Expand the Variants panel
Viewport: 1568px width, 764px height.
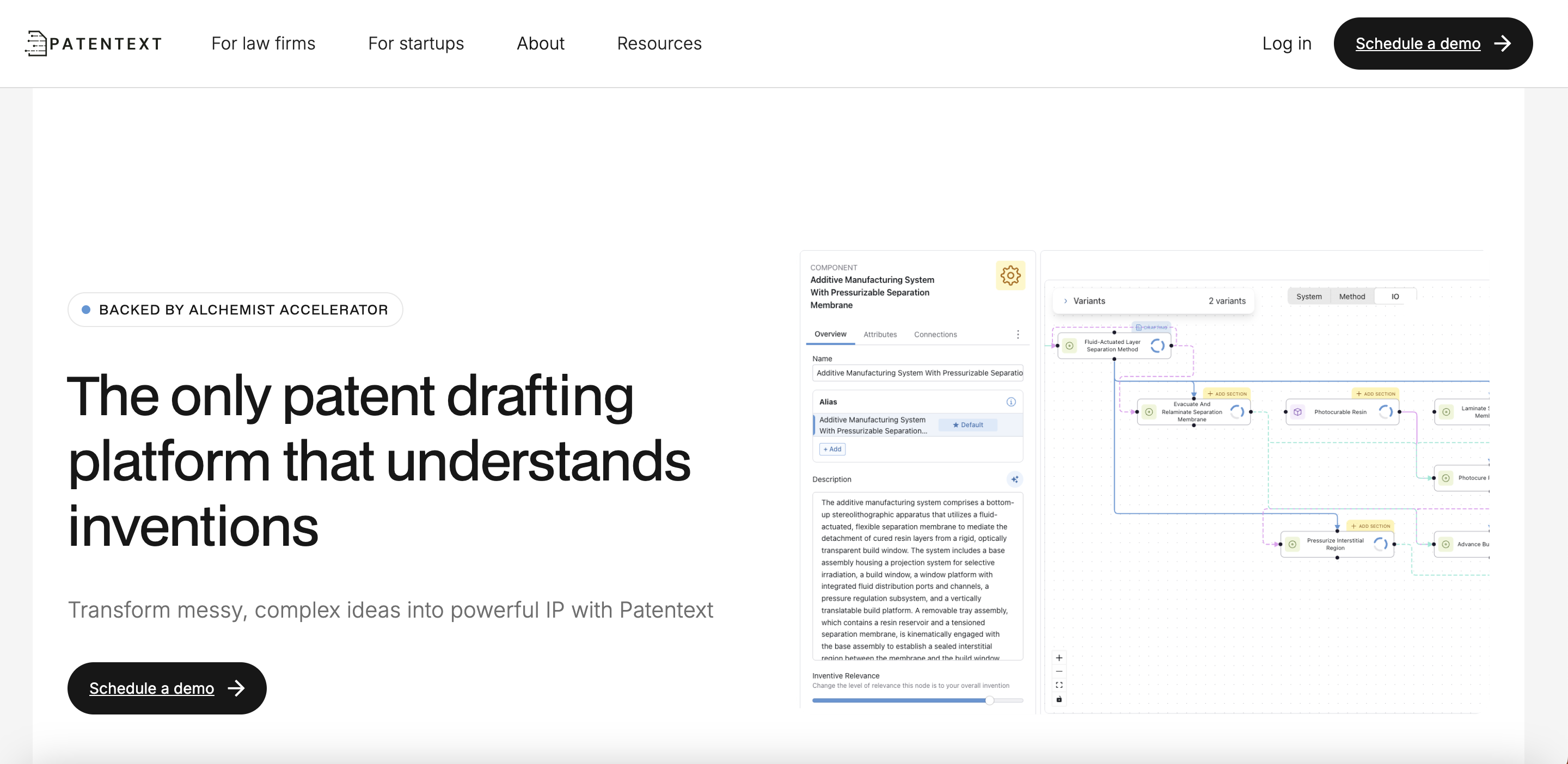1065,301
